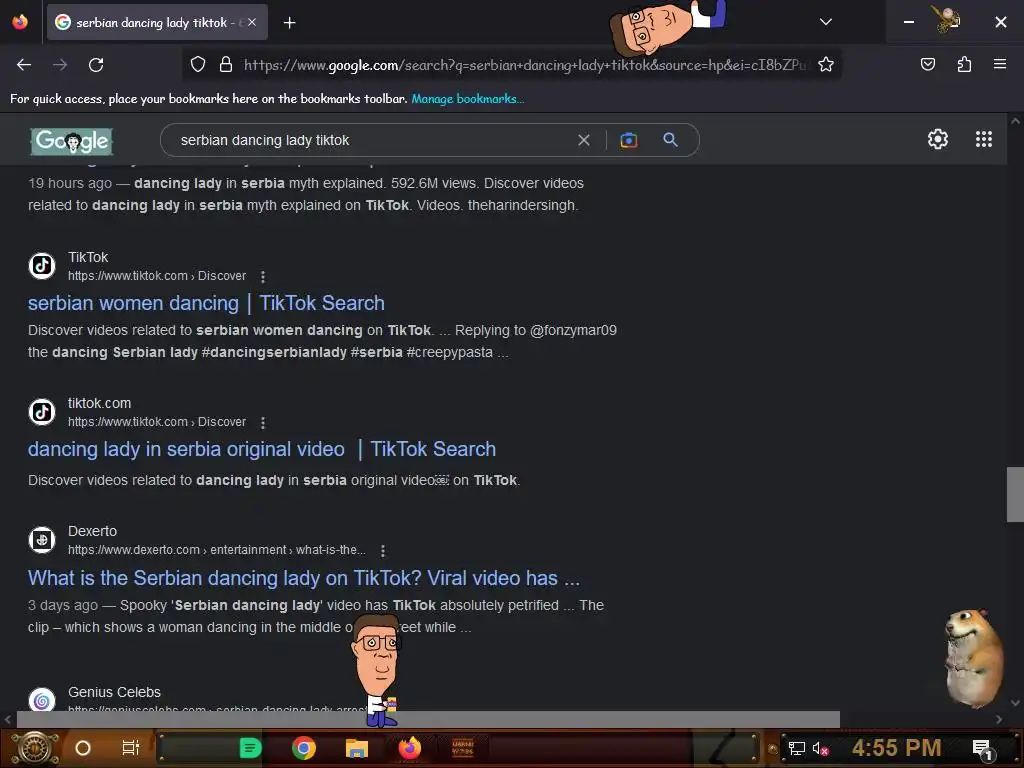Click TikTok favicon of serbian women dancing result
This screenshot has height=768, width=1024.
point(42,266)
